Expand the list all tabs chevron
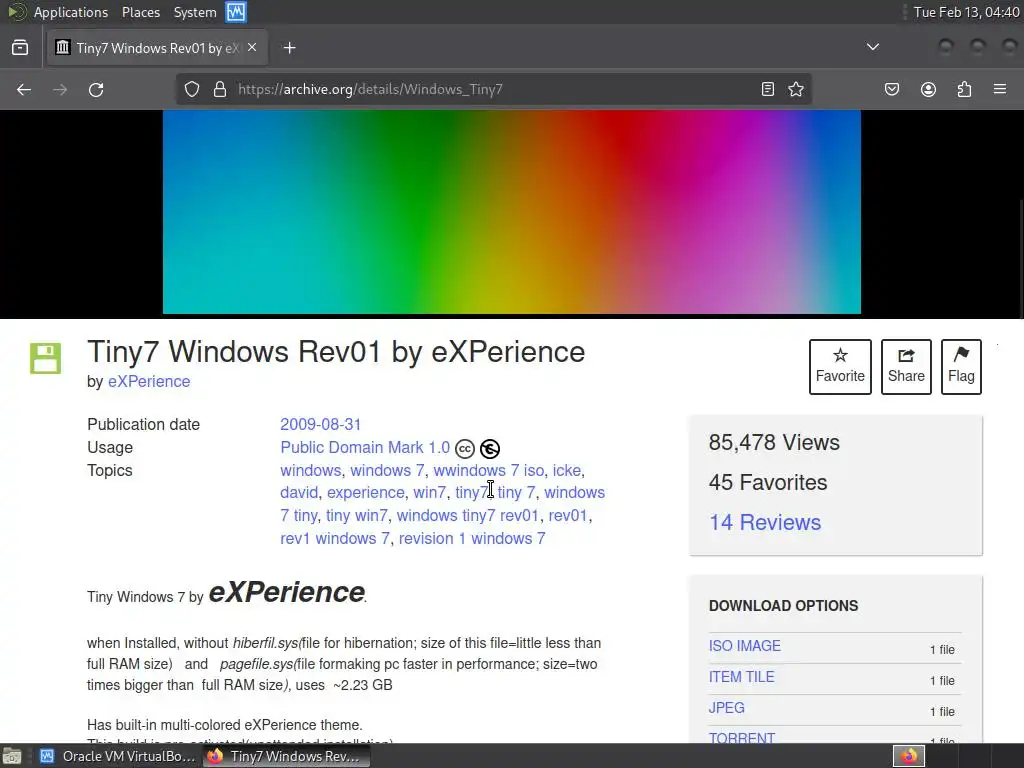This screenshot has height=768, width=1024. click(x=872, y=47)
